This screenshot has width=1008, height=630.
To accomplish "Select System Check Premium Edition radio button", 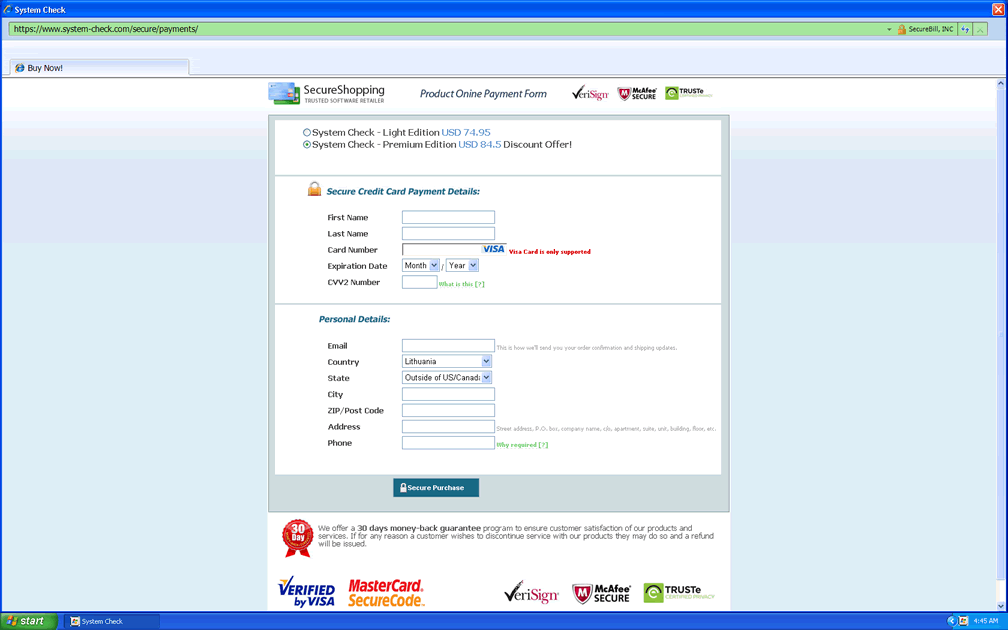I will pyautogui.click(x=307, y=145).
